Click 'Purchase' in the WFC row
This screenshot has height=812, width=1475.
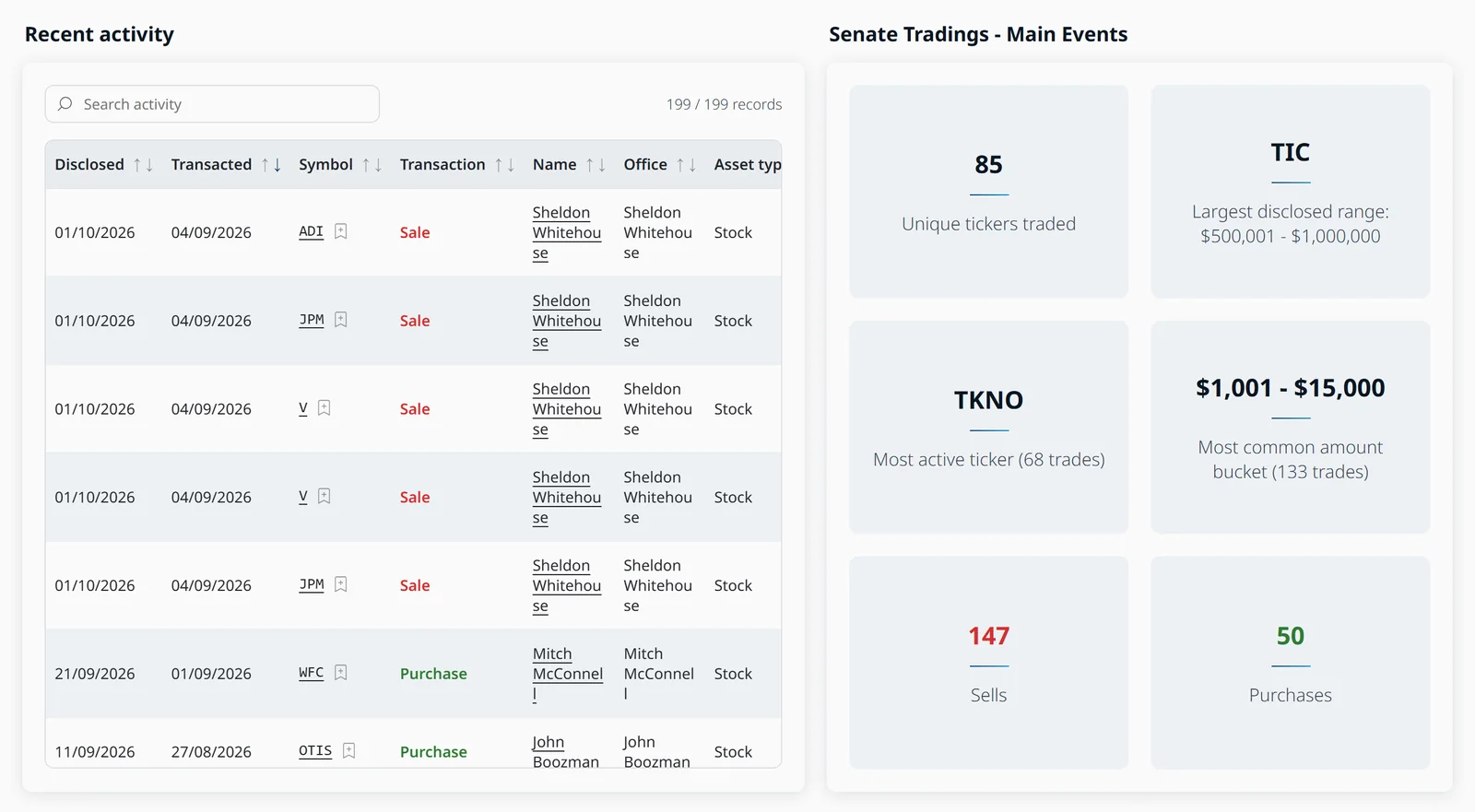coord(433,674)
